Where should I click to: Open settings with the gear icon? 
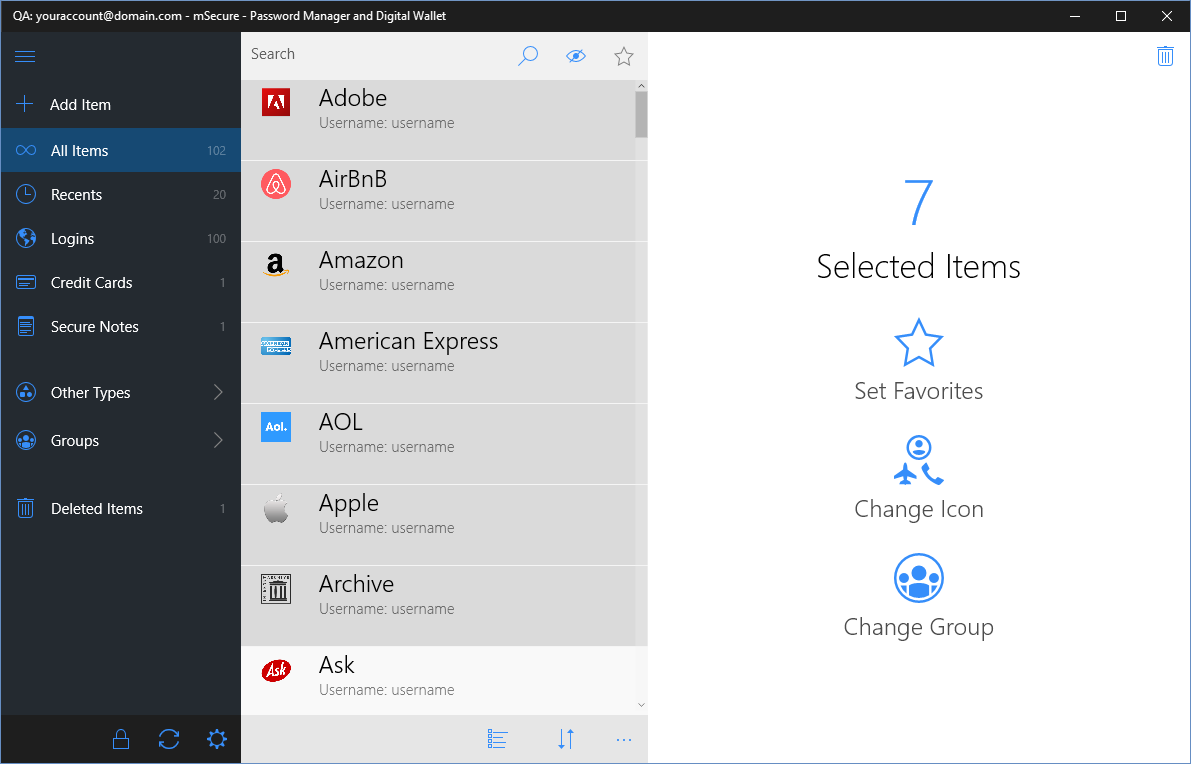click(x=216, y=739)
